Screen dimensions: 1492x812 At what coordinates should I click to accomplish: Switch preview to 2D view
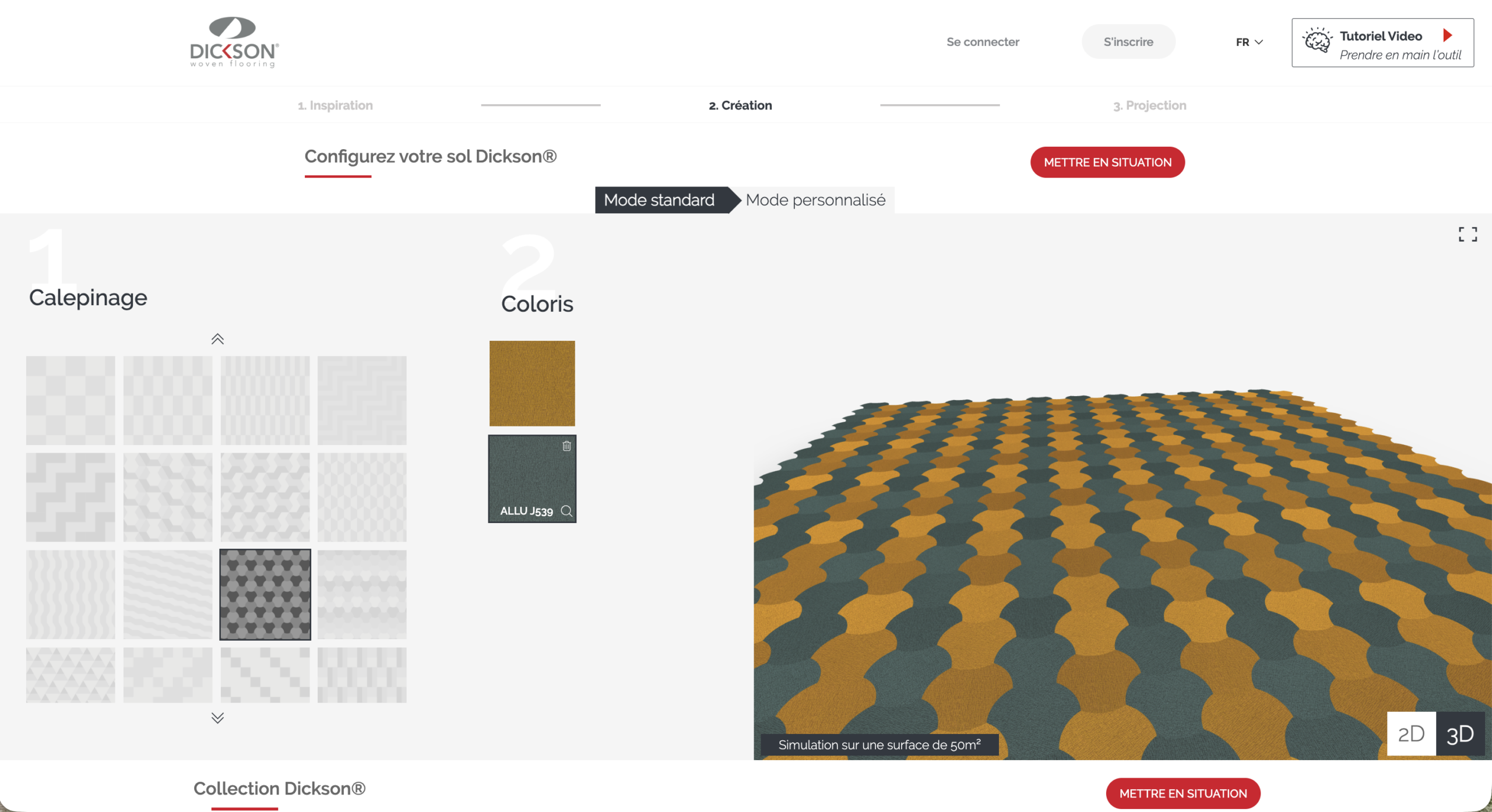pyautogui.click(x=1411, y=733)
